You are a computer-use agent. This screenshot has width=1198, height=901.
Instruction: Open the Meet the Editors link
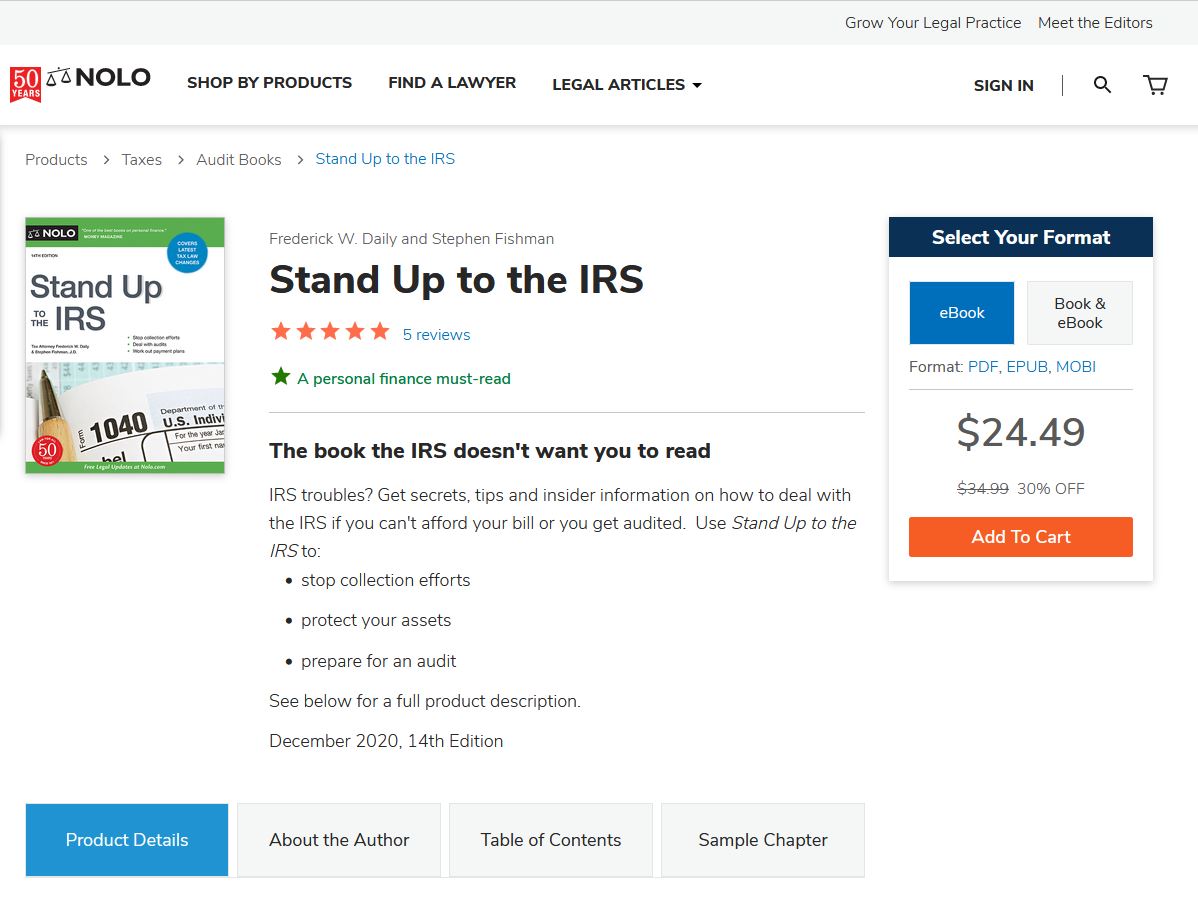click(1095, 23)
